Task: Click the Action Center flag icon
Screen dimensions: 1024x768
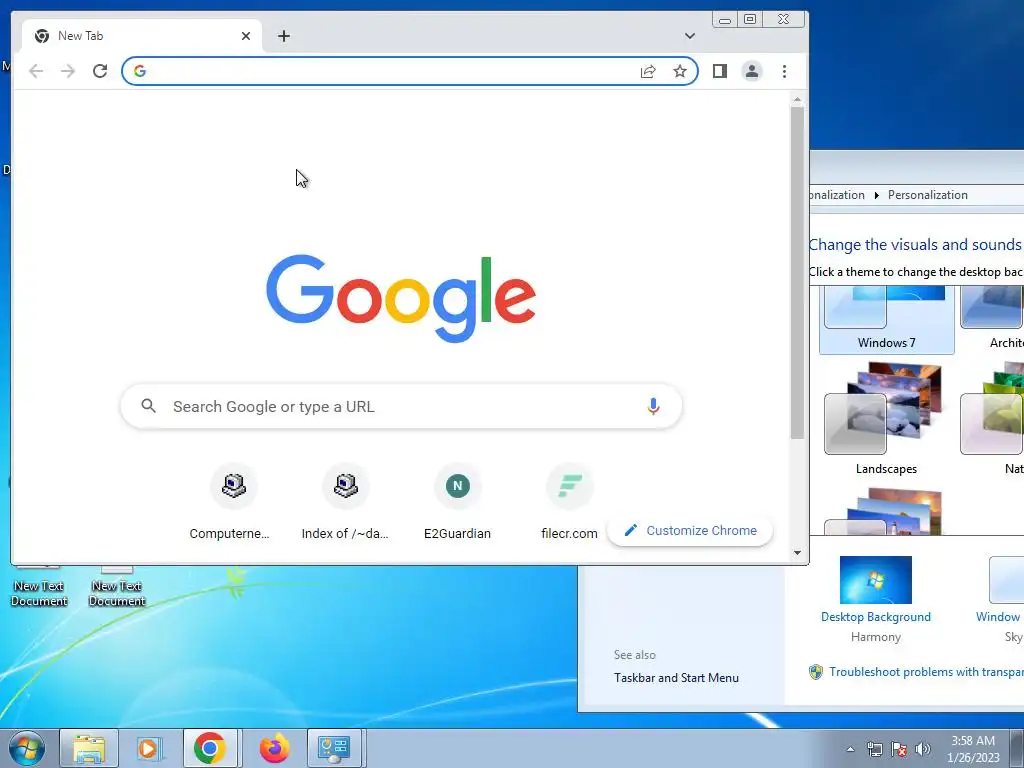Action: click(899, 749)
